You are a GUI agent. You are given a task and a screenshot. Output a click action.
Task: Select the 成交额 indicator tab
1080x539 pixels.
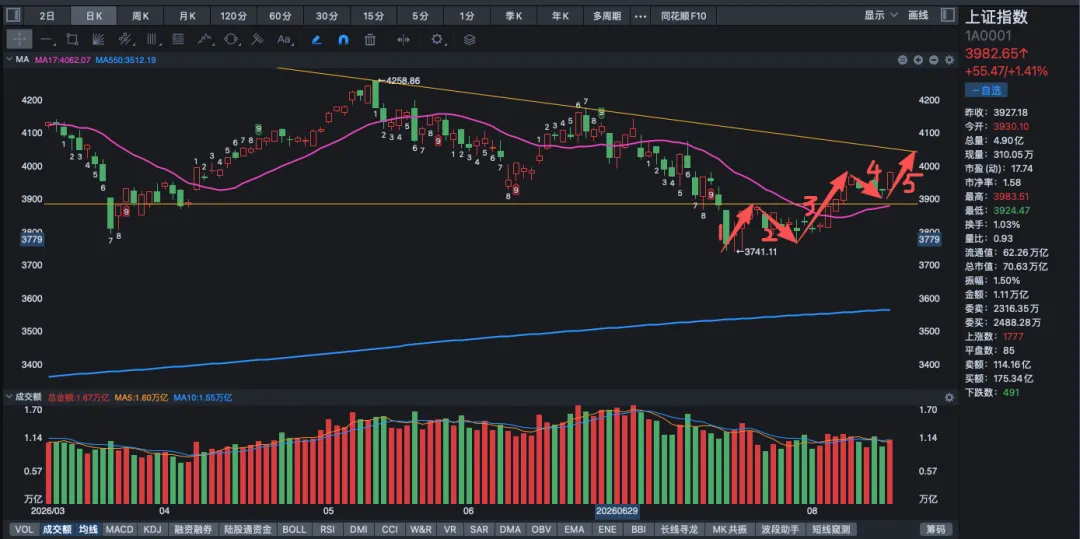(56, 529)
